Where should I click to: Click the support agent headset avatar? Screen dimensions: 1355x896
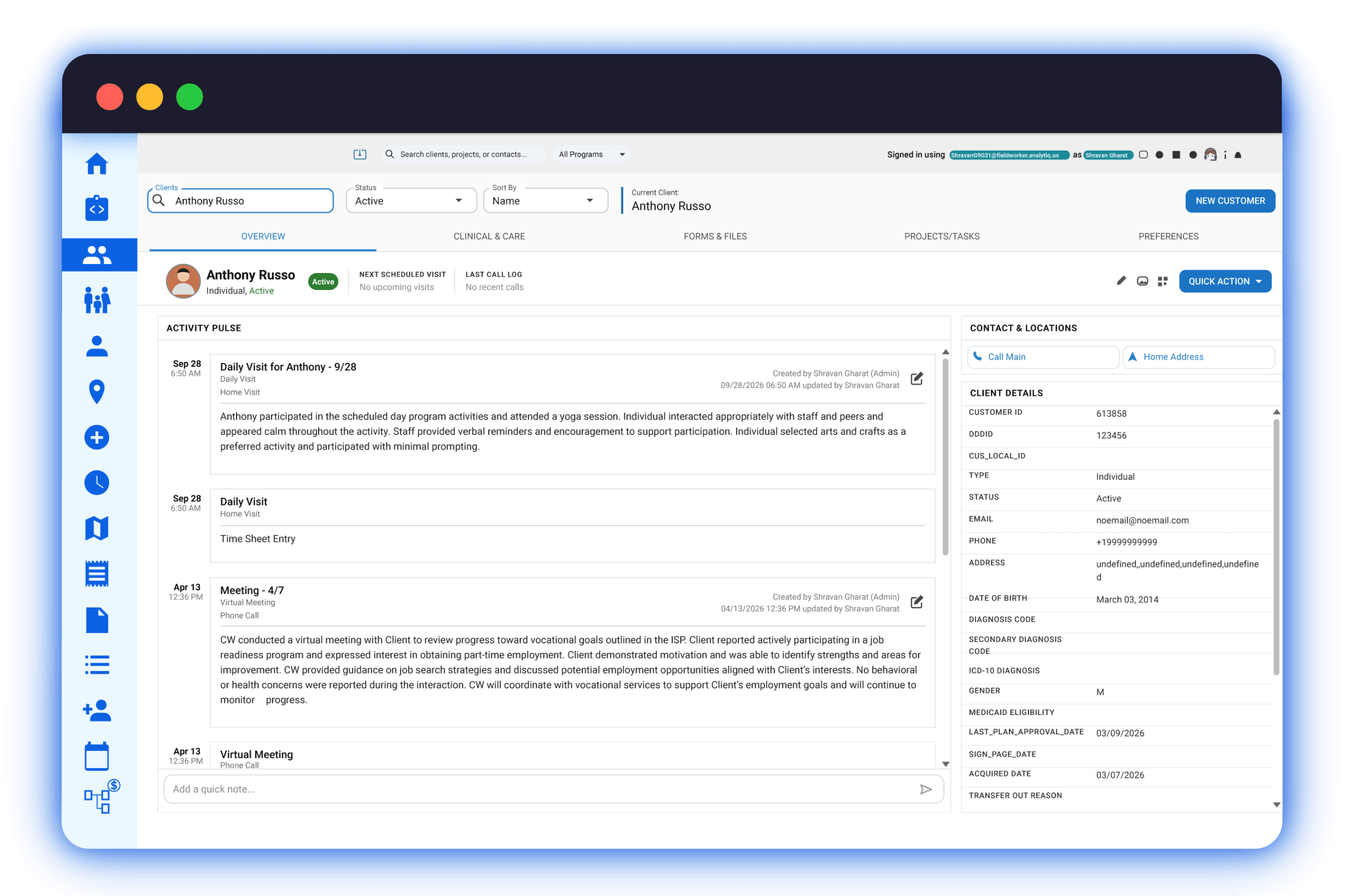pos(1211,155)
